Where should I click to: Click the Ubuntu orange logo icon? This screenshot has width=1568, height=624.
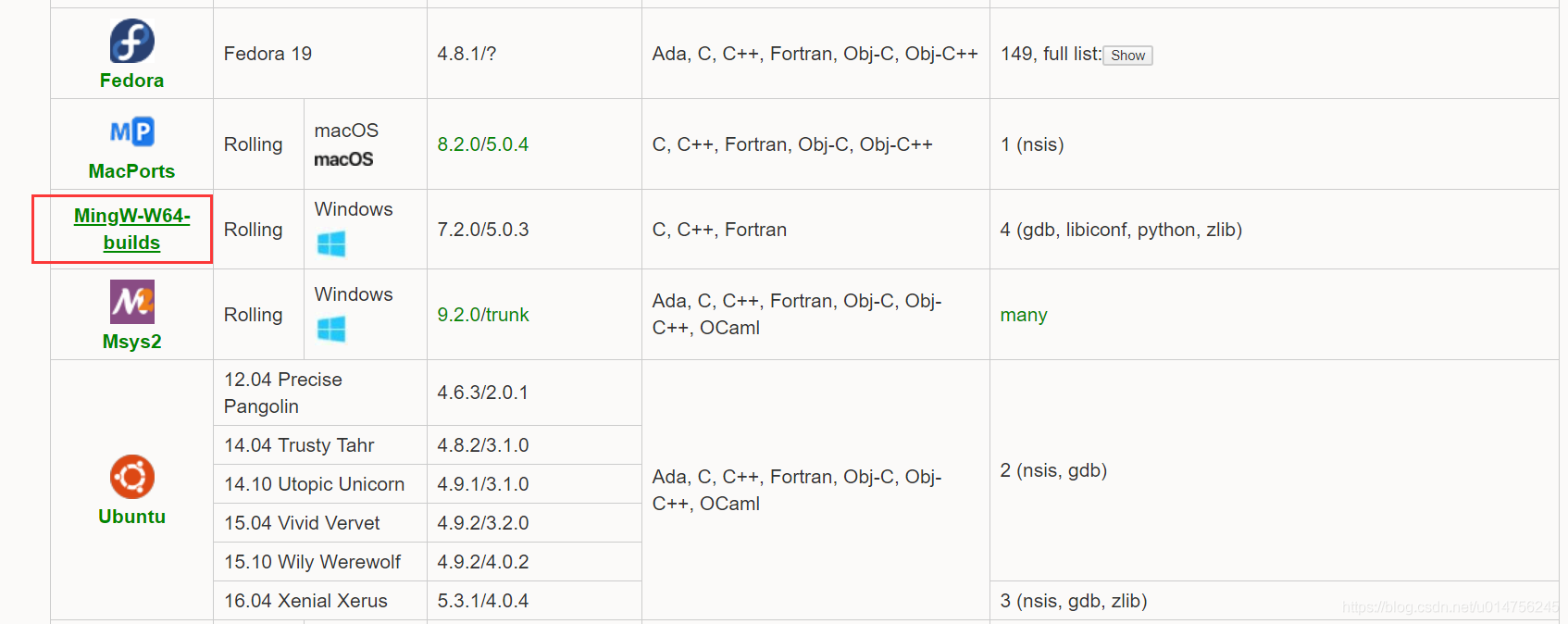(131, 477)
